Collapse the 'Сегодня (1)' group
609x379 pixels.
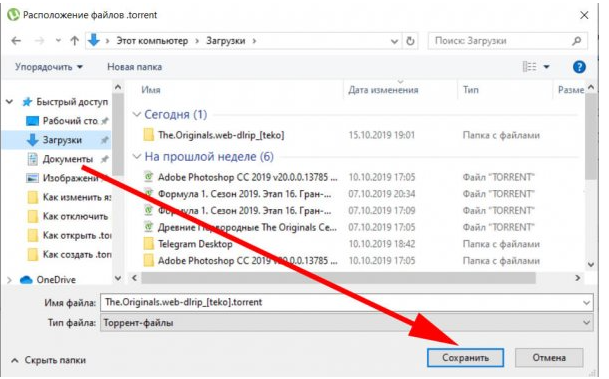point(136,115)
